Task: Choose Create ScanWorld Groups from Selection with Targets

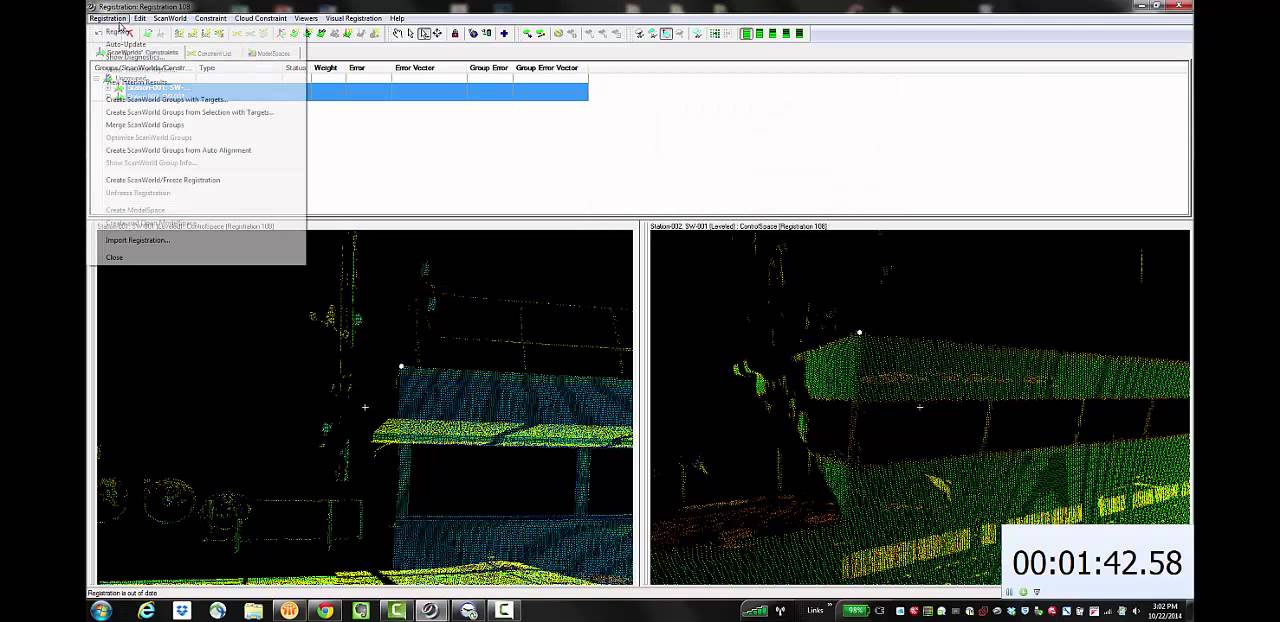Action: pos(190,112)
